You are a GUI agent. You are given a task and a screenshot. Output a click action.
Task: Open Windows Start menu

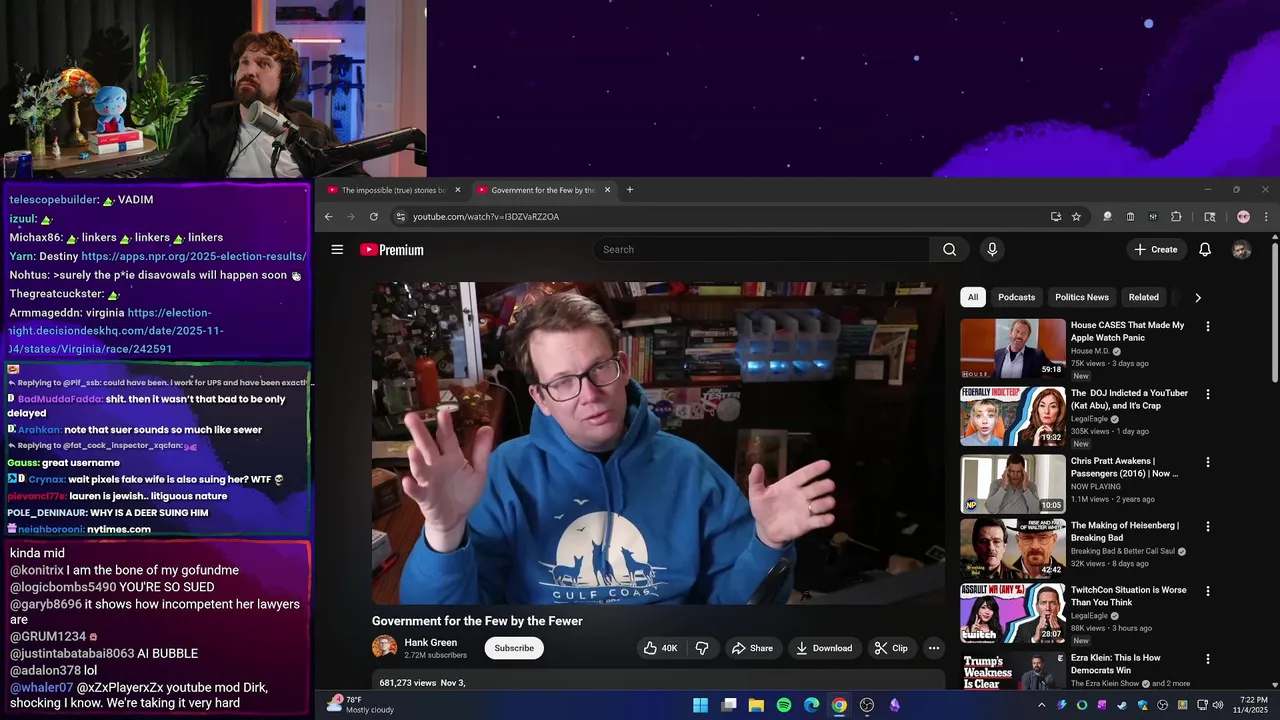click(x=700, y=705)
